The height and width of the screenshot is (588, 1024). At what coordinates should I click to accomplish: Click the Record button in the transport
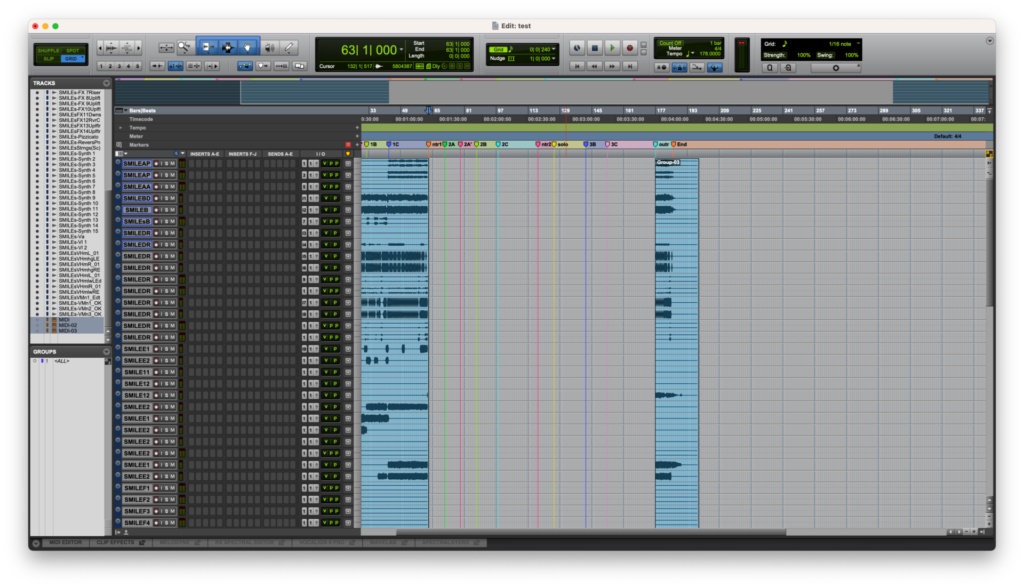630,48
